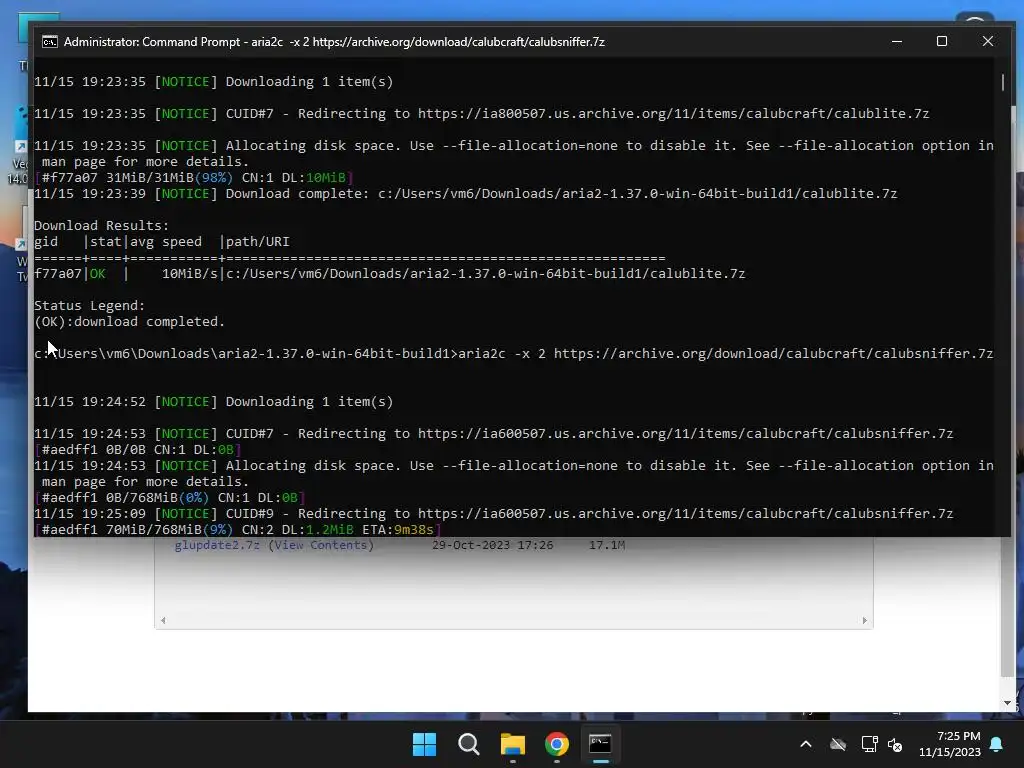This screenshot has width=1024, height=768.
Task: Click the text 'Status Legend:'
Action: pyautogui.click(x=89, y=306)
